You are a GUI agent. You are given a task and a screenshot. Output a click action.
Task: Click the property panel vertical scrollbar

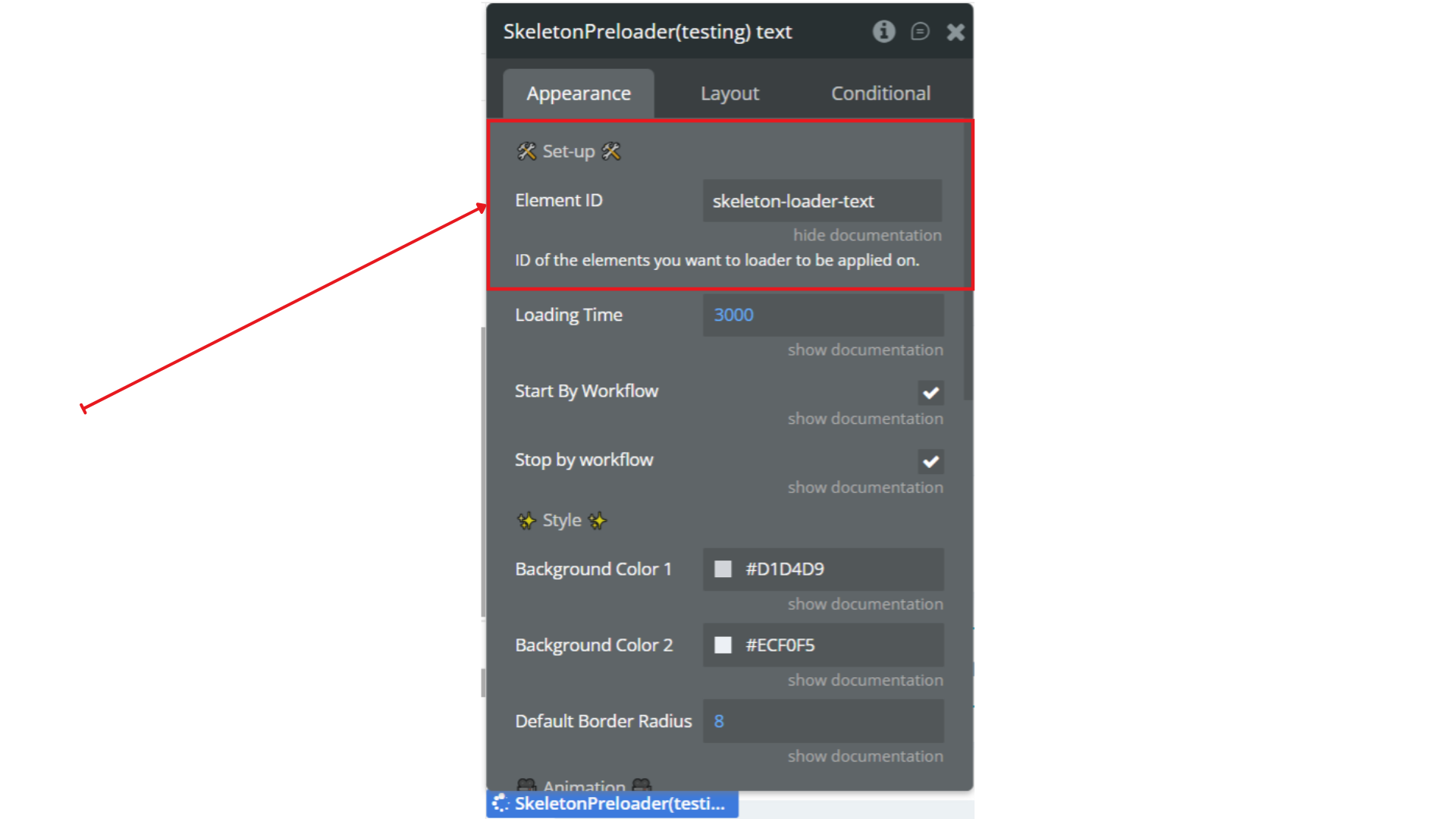pyautogui.click(x=968, y=265)
